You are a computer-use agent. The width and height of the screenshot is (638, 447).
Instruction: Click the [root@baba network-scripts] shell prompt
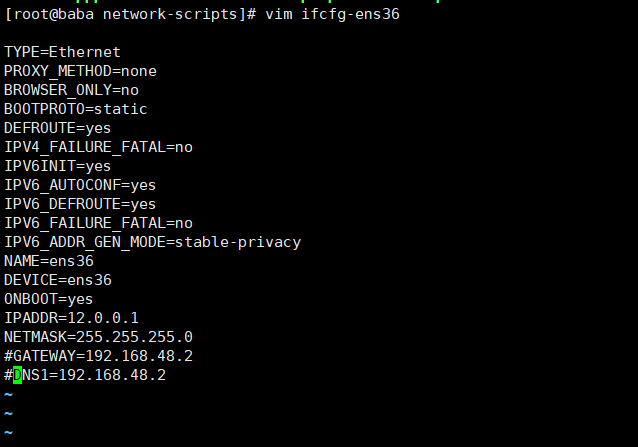130,15
